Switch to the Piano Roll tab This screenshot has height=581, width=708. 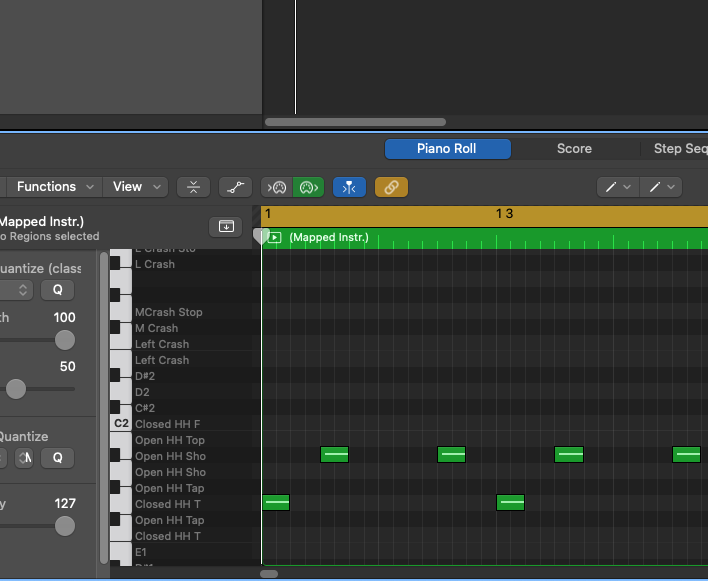(447, 149)
